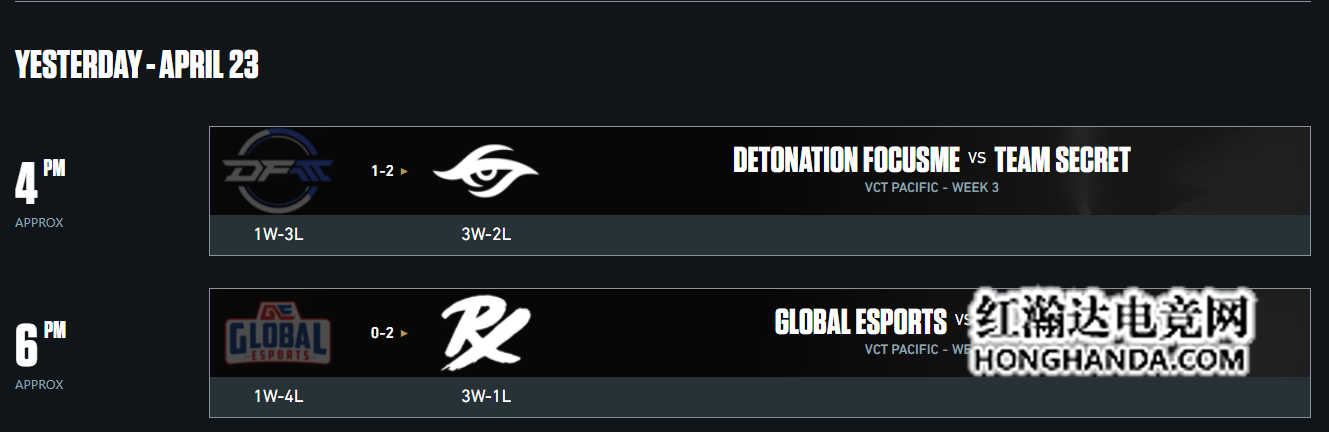1329x432 pixels.
Task: Click the 6 PM approx time label
Action: tap(40, 355)
